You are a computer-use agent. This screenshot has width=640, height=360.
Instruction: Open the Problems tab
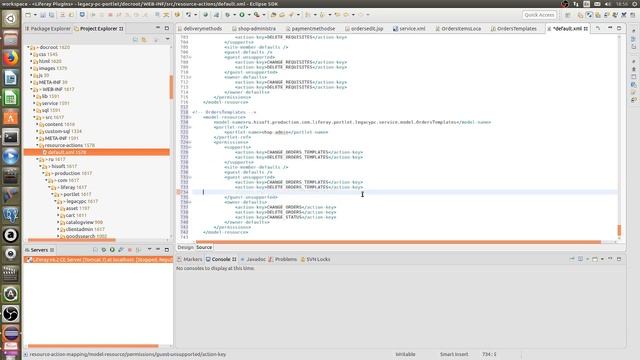282,259
